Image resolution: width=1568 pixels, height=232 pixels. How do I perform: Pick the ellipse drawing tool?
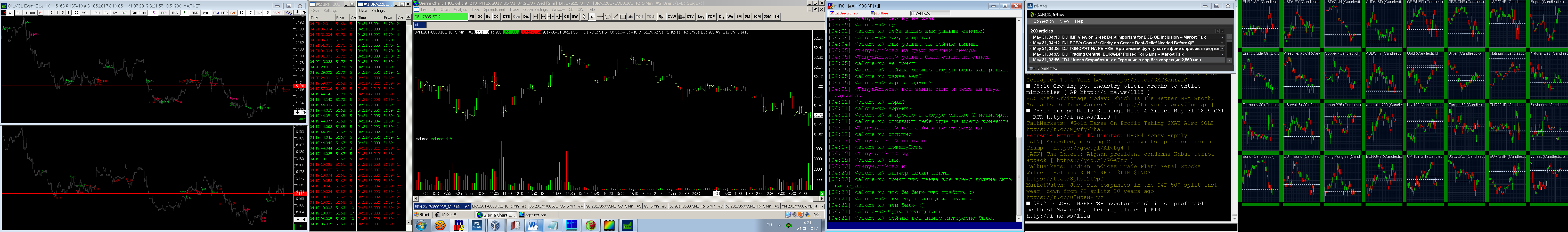[x=608, y=16]
